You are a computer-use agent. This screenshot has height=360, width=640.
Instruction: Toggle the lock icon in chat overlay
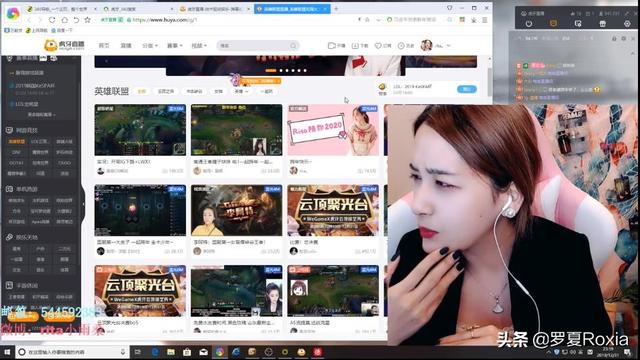[x=614, y=38]
